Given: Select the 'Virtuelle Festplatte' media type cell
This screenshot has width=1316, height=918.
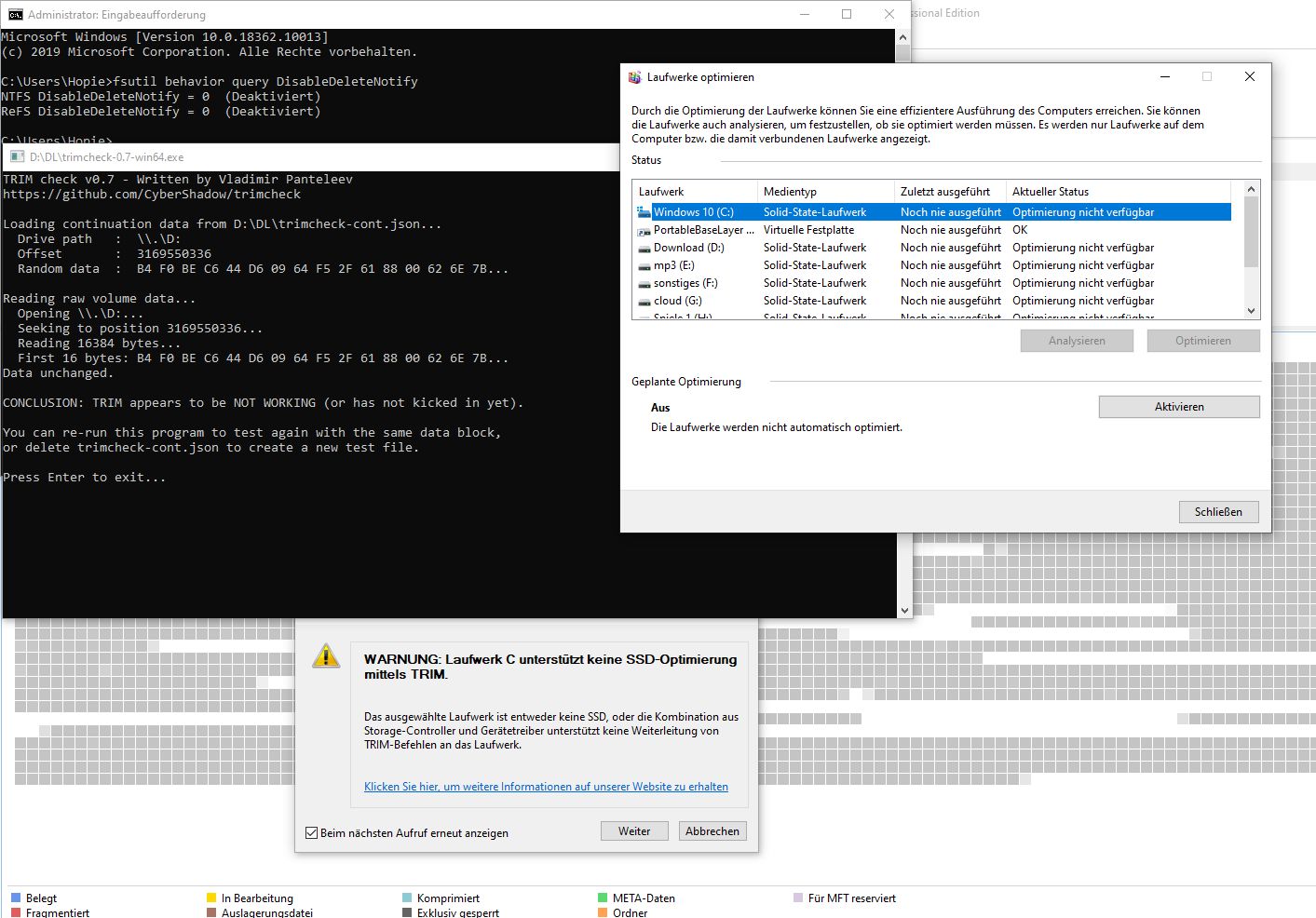Looking at the screenshot, I should point(808,230).
